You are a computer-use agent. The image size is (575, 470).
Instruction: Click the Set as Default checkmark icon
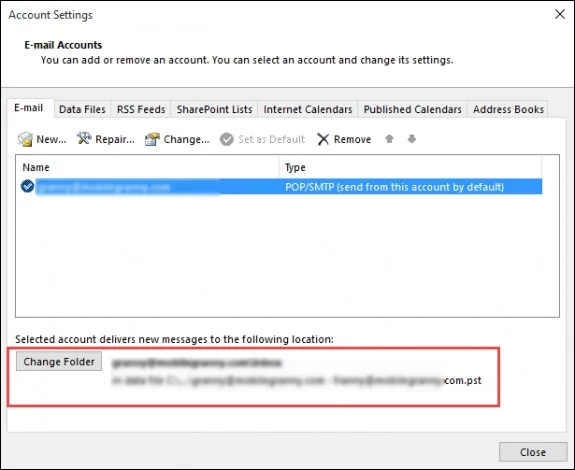[x=227, y=139]
